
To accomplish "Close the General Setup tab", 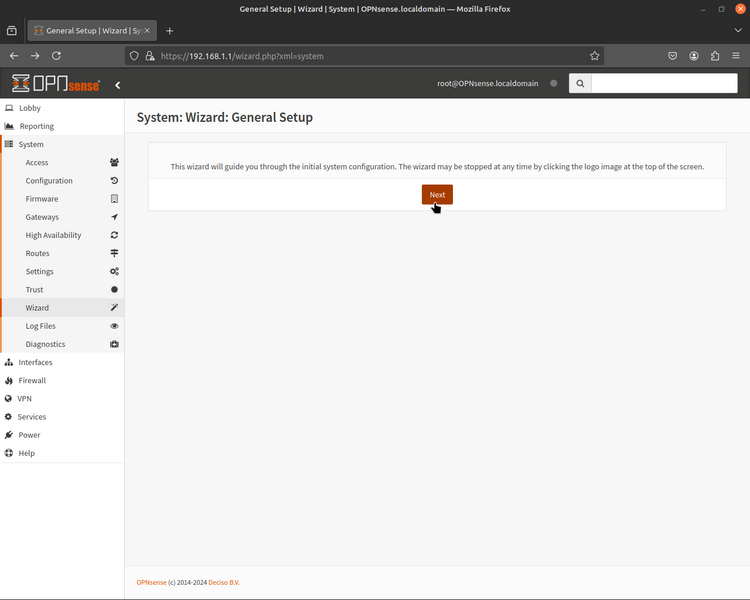I will coord(147,31).
